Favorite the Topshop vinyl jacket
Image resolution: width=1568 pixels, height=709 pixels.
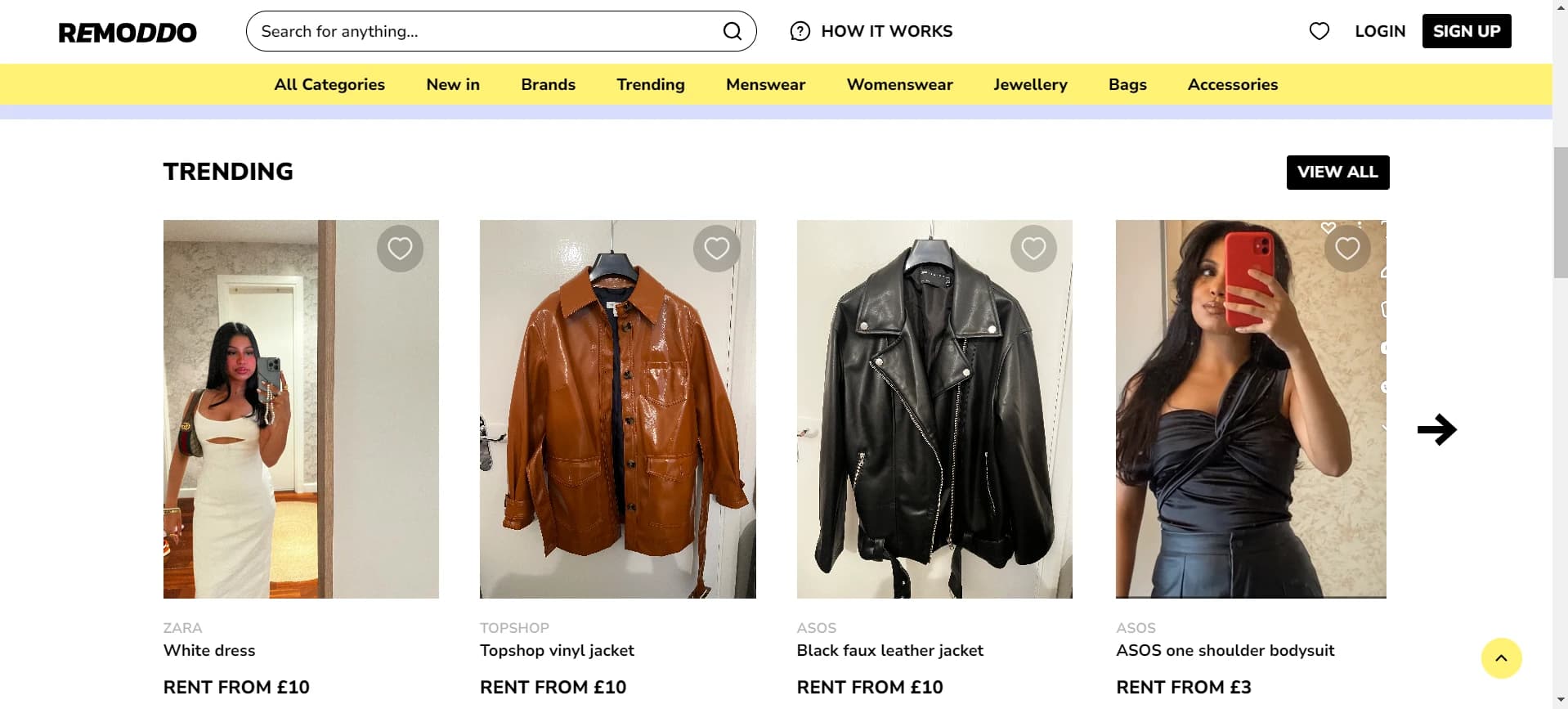click(716, 248)
